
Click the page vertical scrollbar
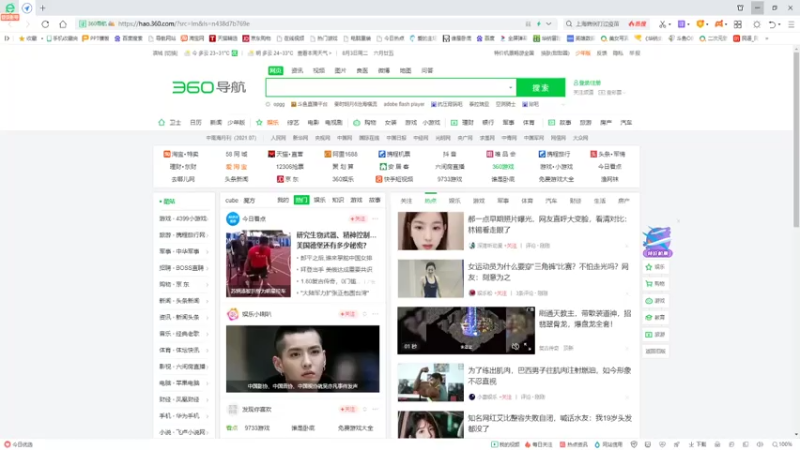796,138
